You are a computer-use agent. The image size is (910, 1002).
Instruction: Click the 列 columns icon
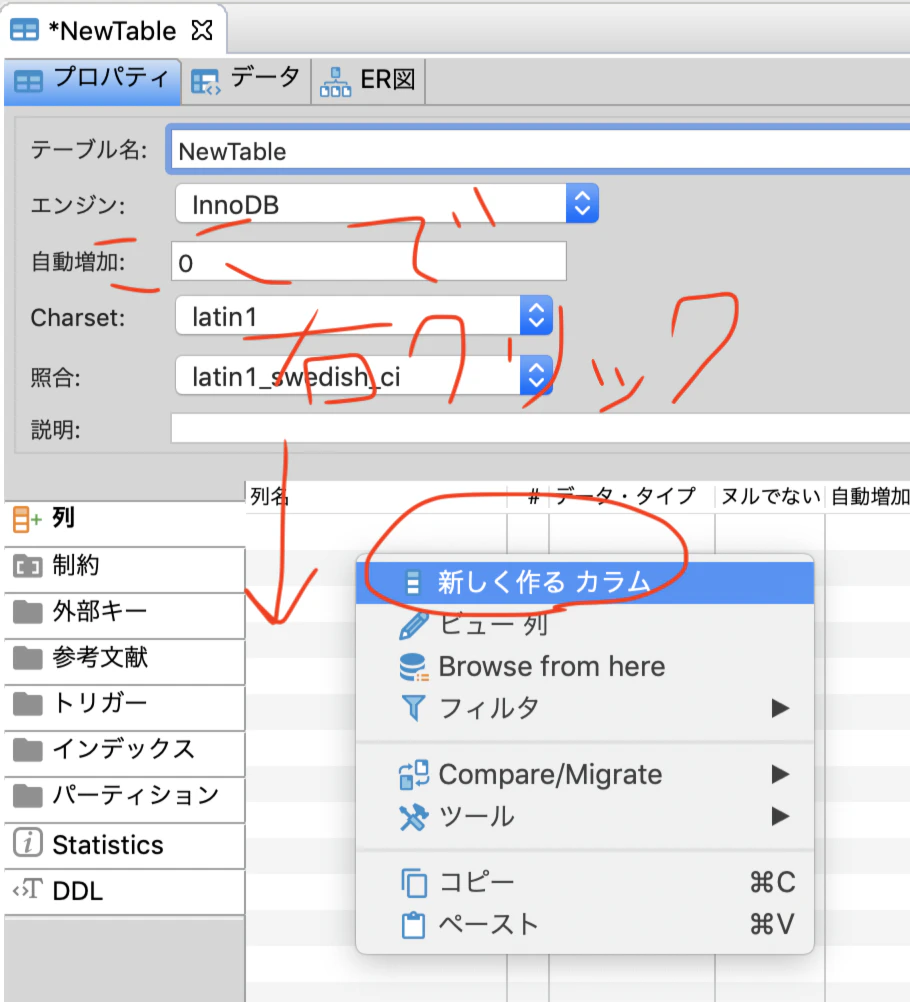[x=27, y=519]
